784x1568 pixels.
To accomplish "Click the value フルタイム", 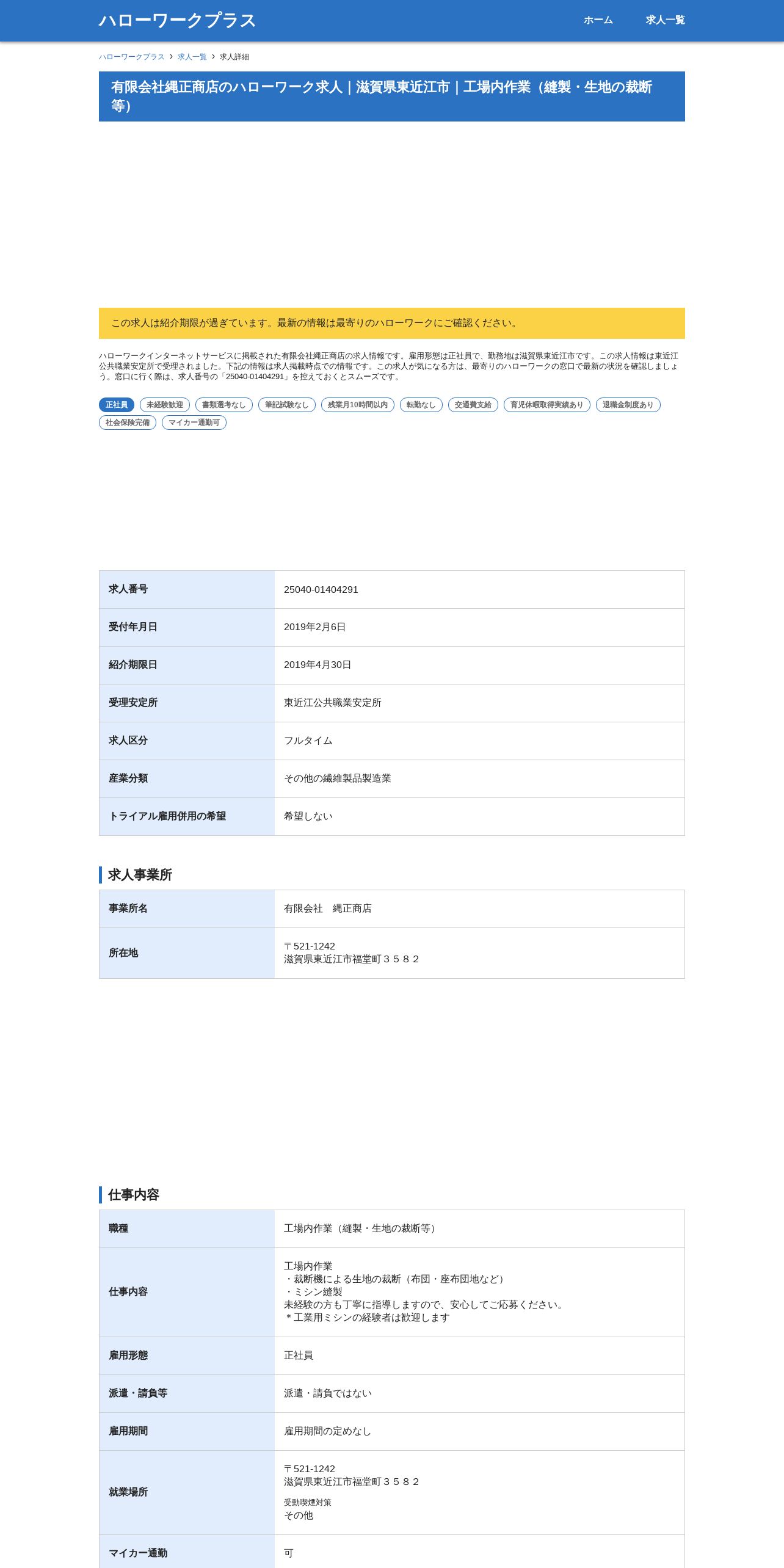I will (x=308, y=741).
